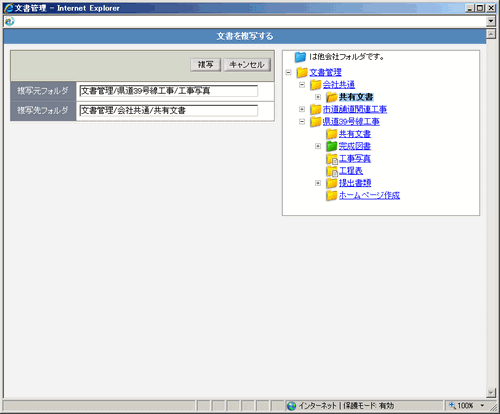Image resolution: width=500 pixels, height=414 pixels.
Task: Click the ホームページ作成 folder icon
Action: pos(331,195)
